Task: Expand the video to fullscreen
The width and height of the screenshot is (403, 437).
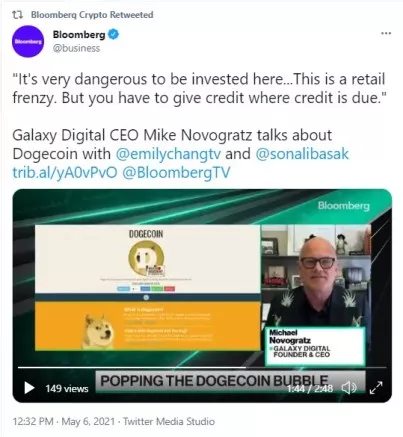Action: click(x=376, y=388)
